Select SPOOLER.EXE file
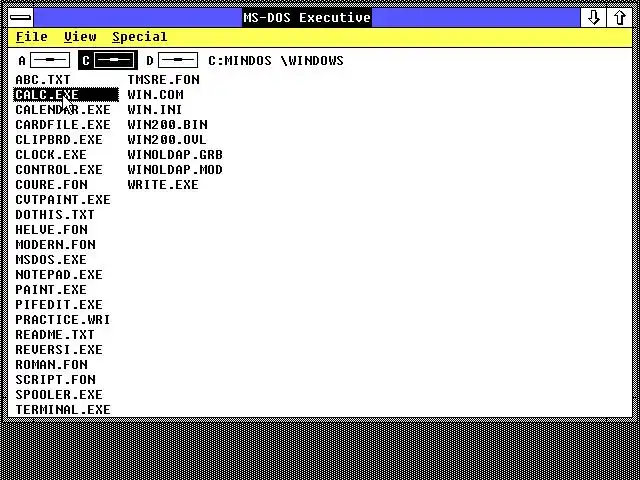Image resolution: width=640 pixels, height=480 pixels. click(59, 395)
